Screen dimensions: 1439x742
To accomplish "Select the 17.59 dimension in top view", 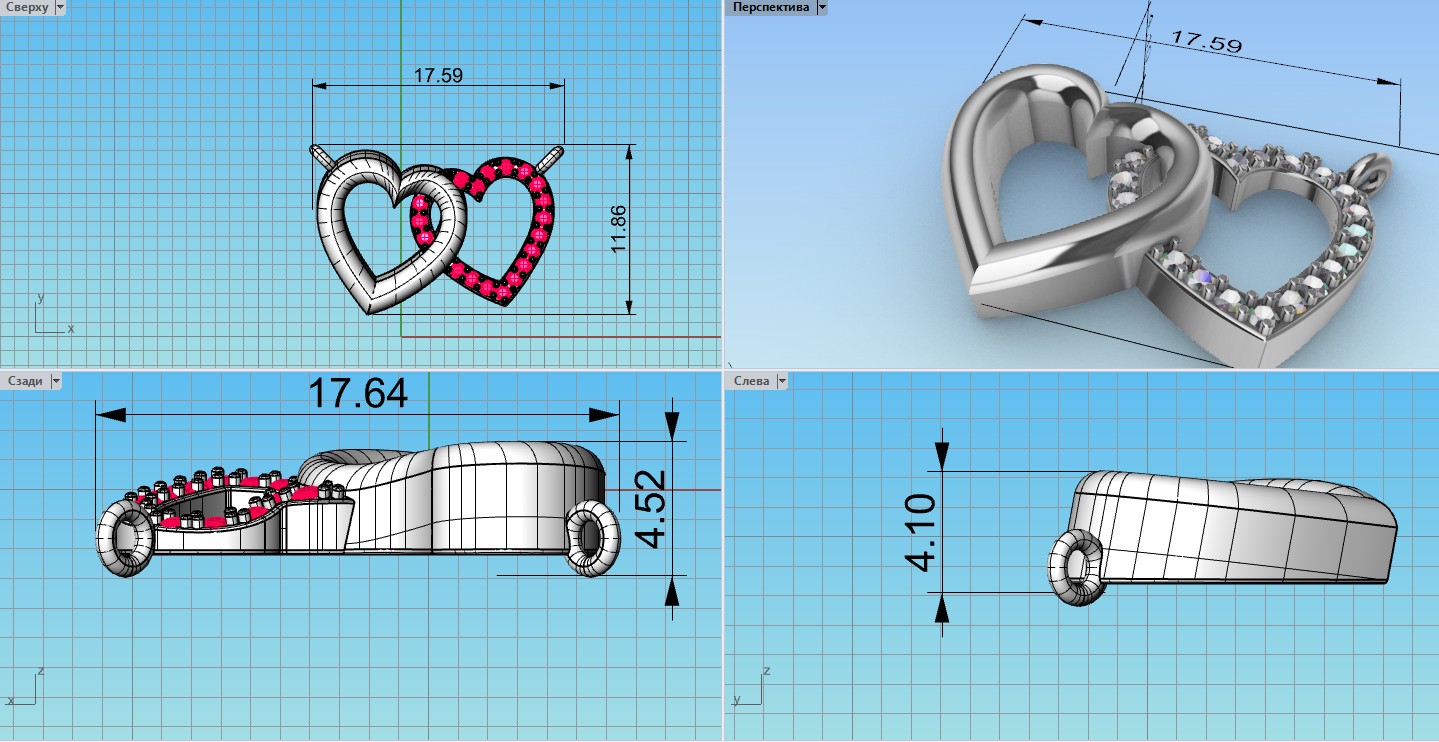I will [438, 75].
